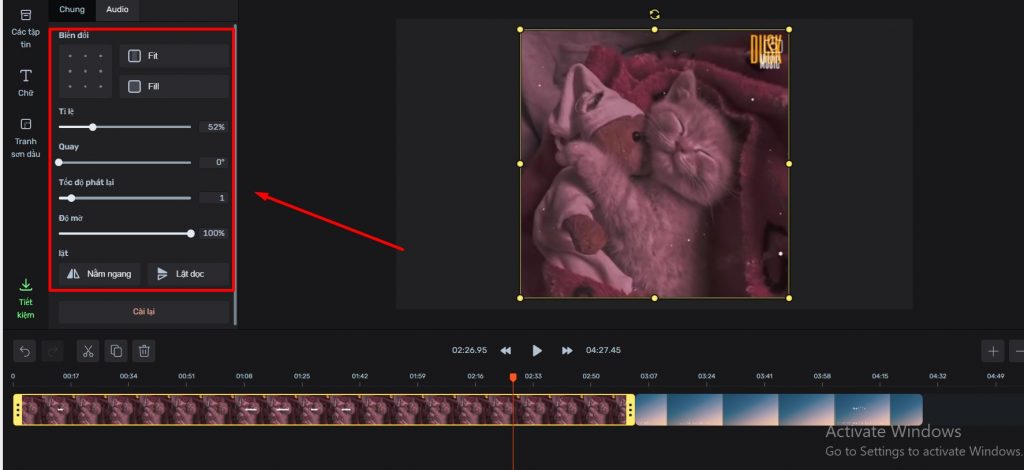Click the Độ mờ opacity slider
The width and height of the screenshot is (1024, 470).
125,233
